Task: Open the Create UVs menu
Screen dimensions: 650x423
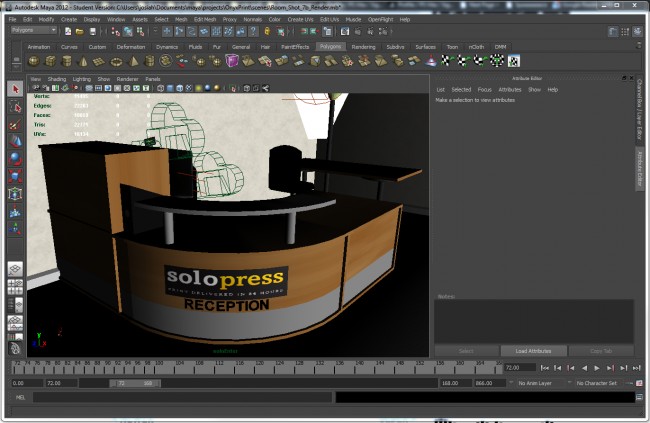Action: 301,19
